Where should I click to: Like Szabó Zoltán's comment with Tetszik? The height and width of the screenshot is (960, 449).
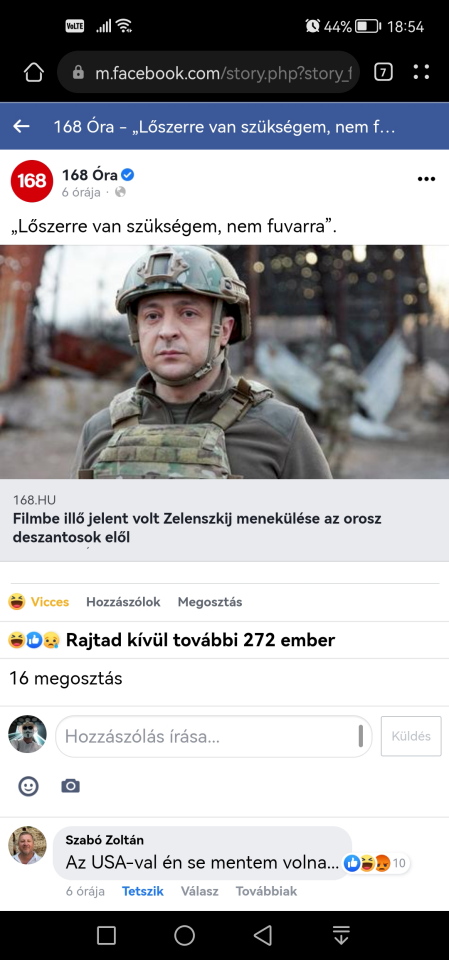tap(143, 891)
